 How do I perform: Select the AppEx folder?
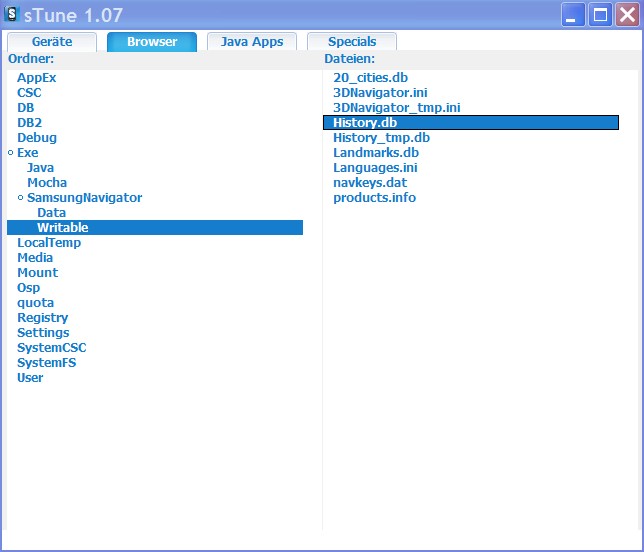click(x=36, y=78)
